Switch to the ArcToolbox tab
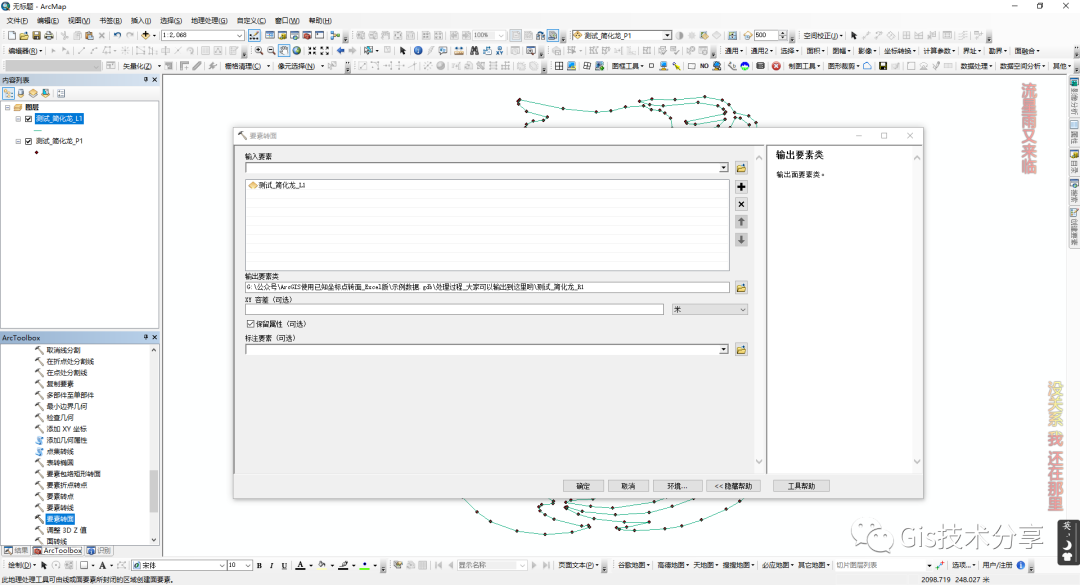The width and height of the screenshot is (1080, 585). click(x=57, y=550)
